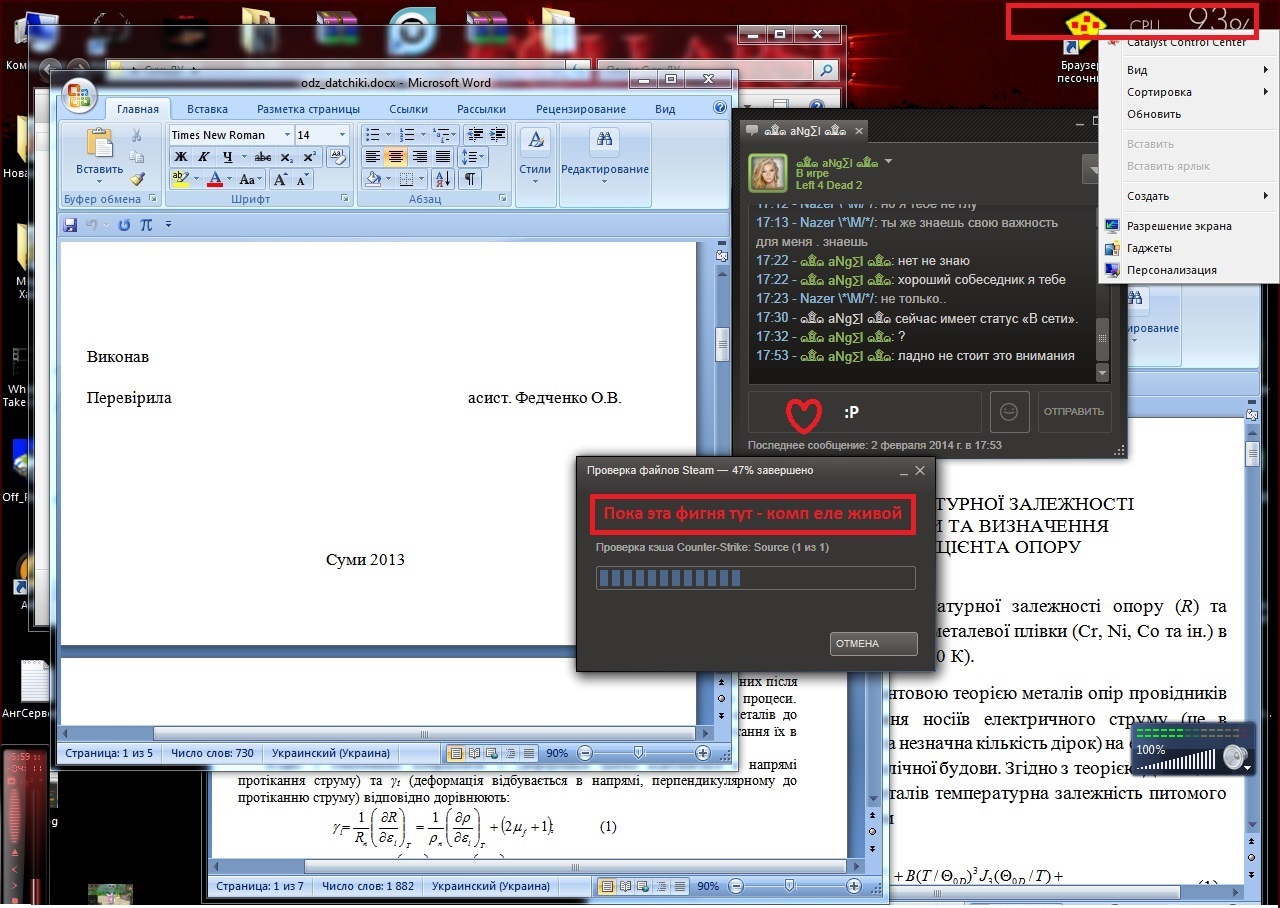Click the Save floppy icon in quick access bar
This screenshot has width=1280, height=908.
click(x=70, y=225)
